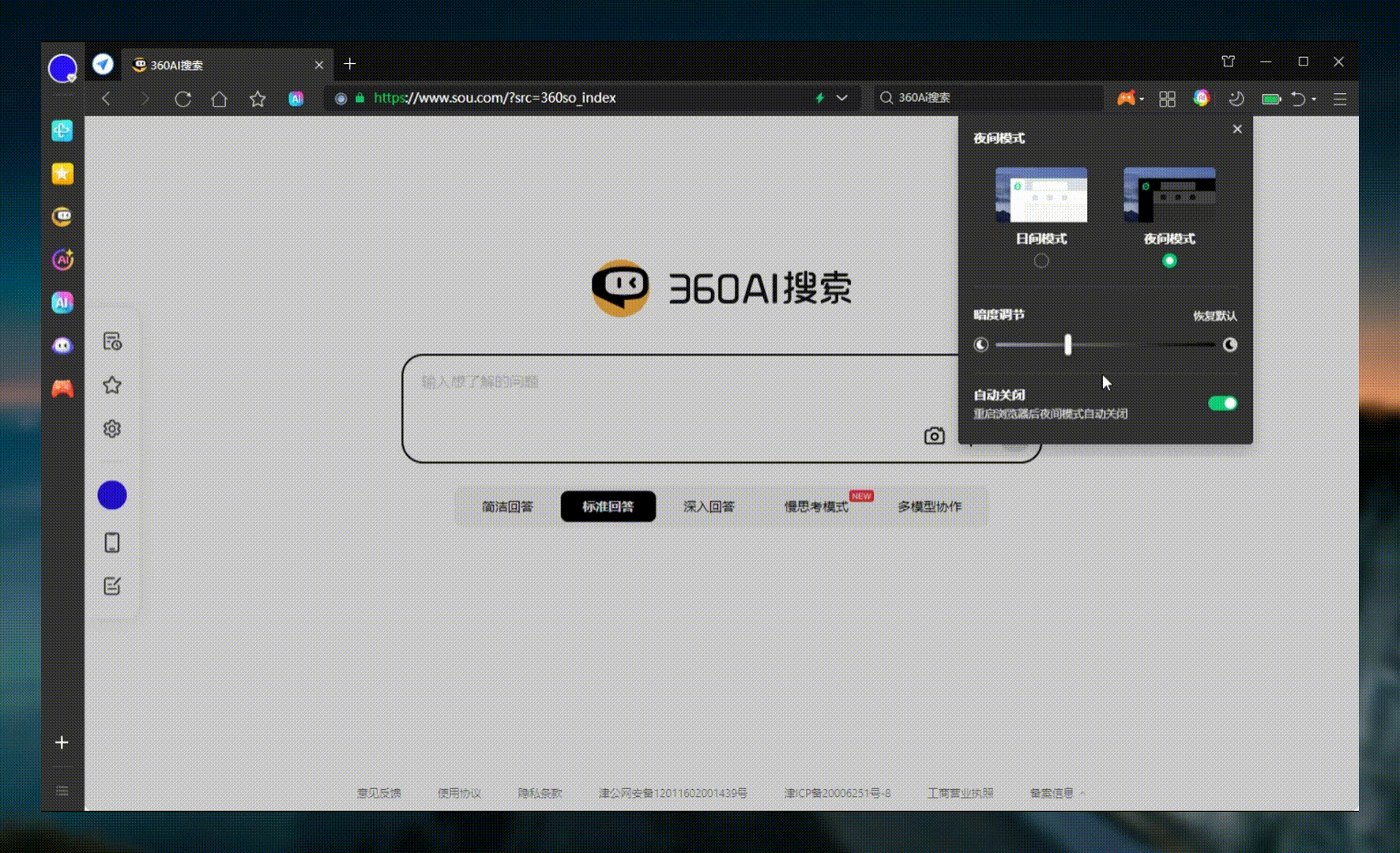Switch to 深入回答 mode tab
This screenshot has width=1400, height=853.
pyautogui.click(x=709, y=506)
